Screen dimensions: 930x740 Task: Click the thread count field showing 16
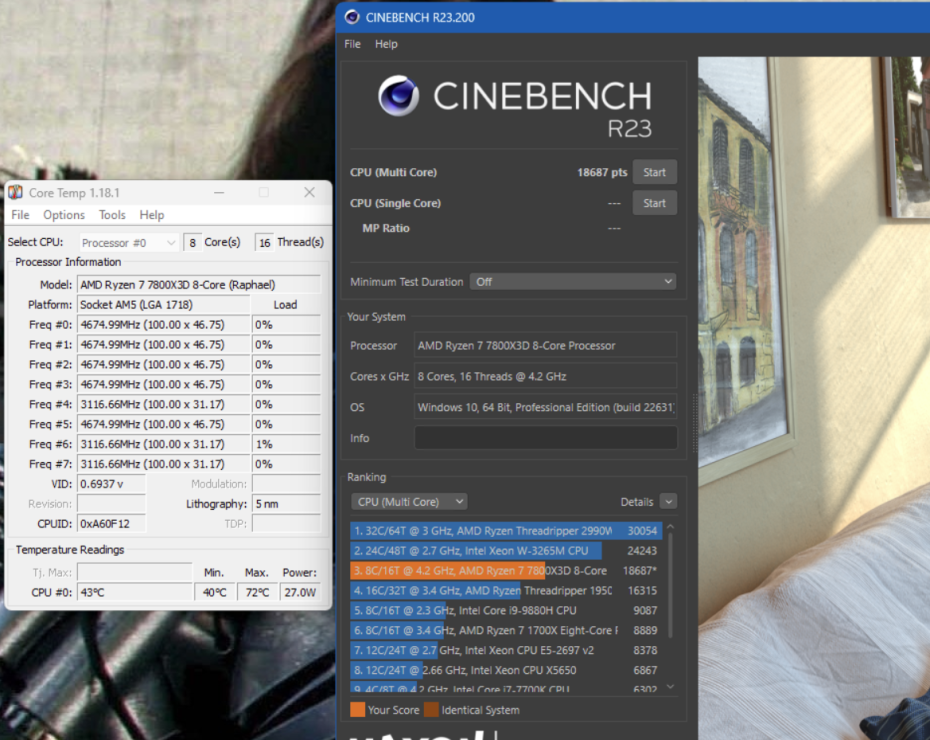pos(265,243)
